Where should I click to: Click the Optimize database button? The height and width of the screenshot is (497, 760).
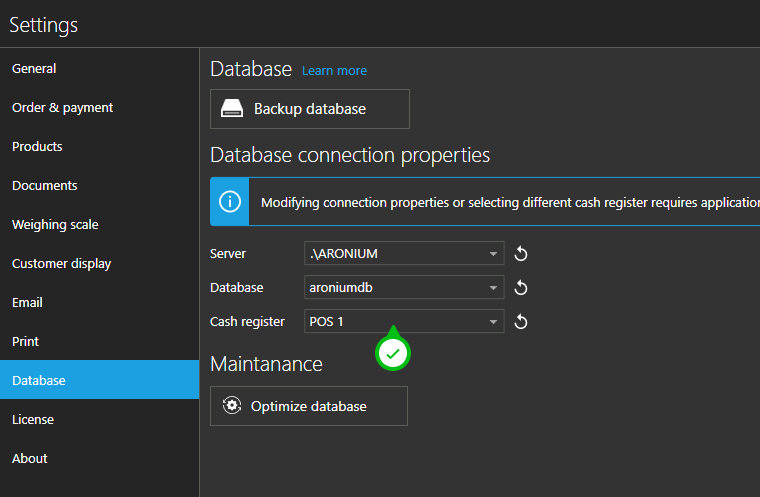point(309,406)
